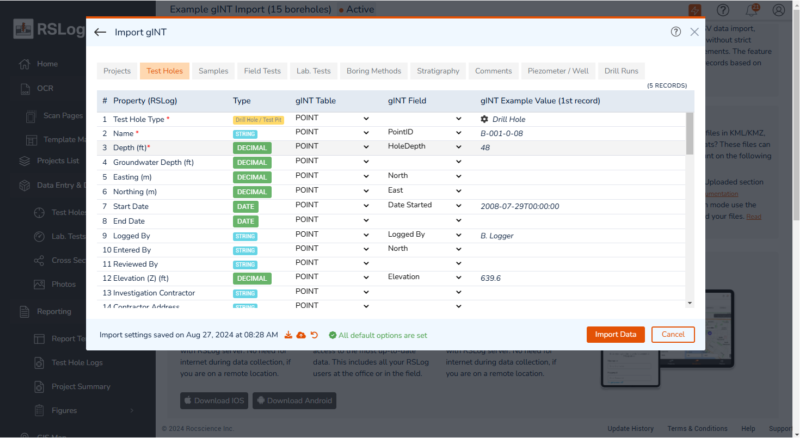Open Photos sidebar icon
Image resolution: width=800 pixels, height=438 pixels.
tap(39, 284)
